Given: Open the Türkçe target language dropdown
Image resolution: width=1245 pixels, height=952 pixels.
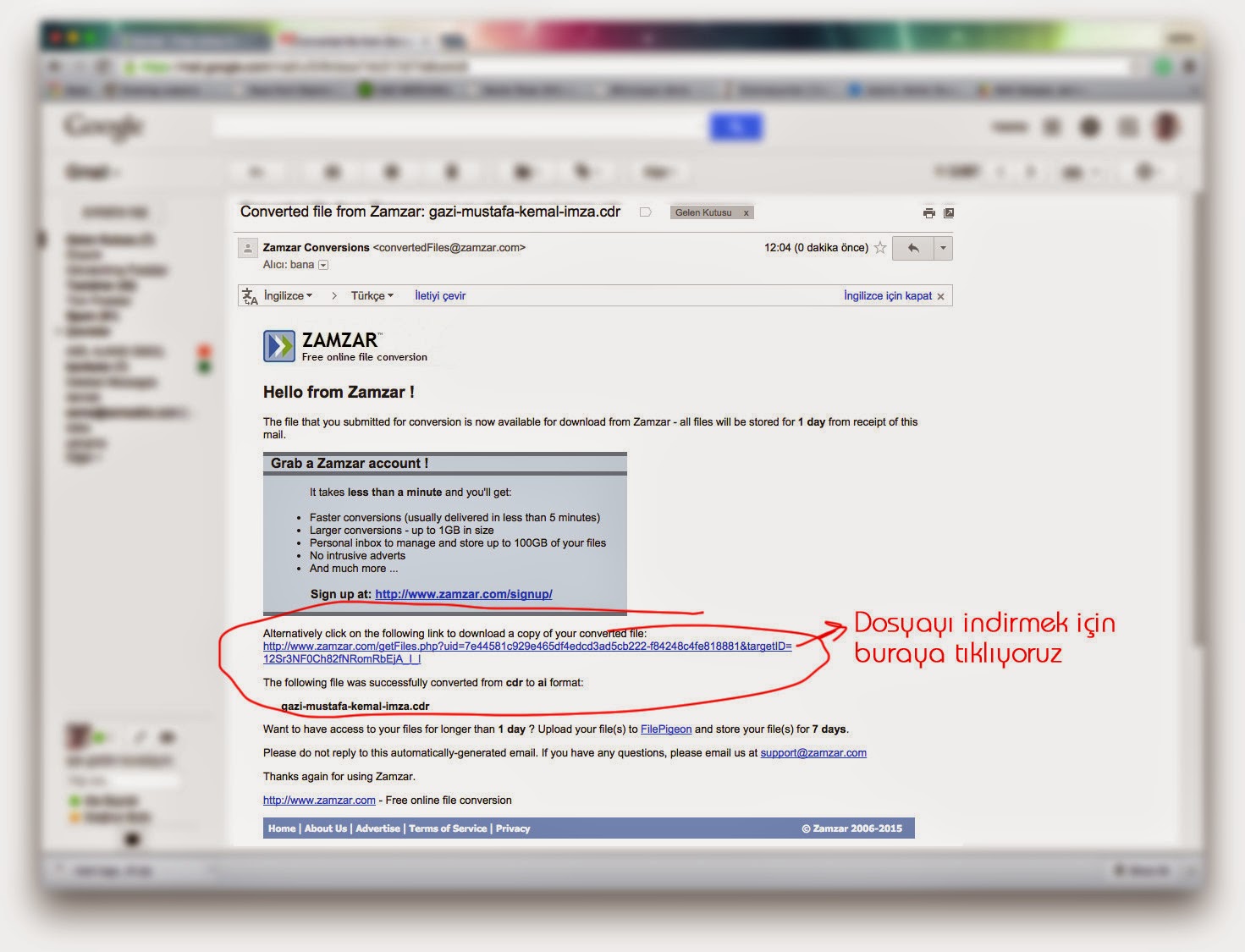Looking at the screenshot, I should [x=372, y=296].
